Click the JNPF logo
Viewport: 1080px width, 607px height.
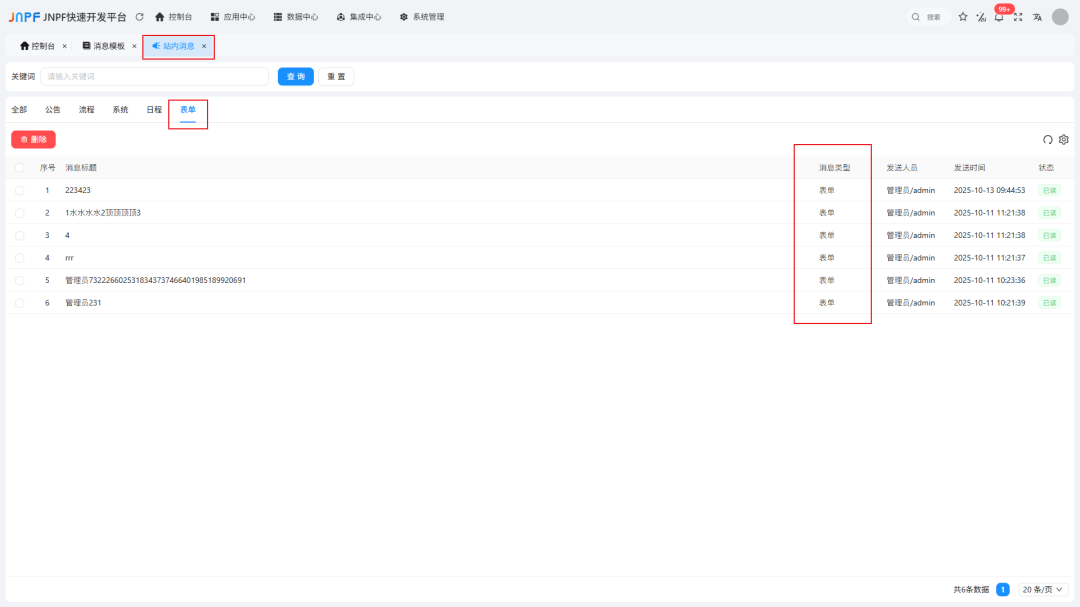pos(24,17)
